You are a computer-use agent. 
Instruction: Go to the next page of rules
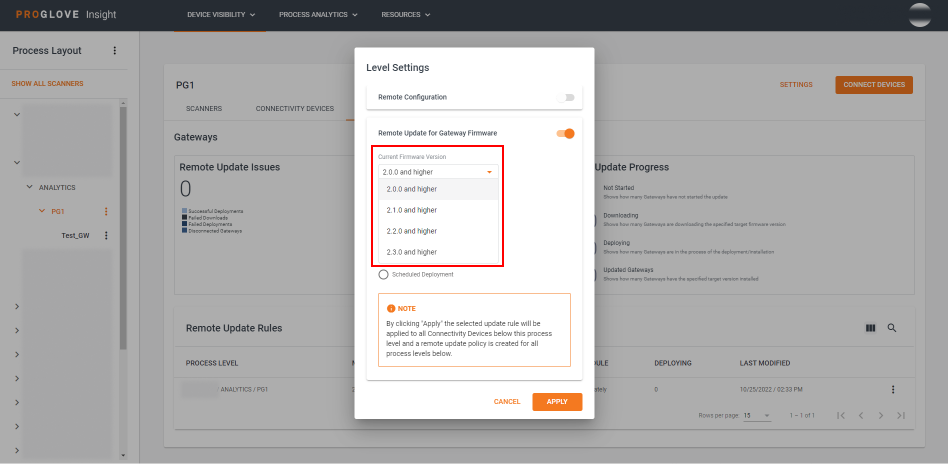pos(880,415)
